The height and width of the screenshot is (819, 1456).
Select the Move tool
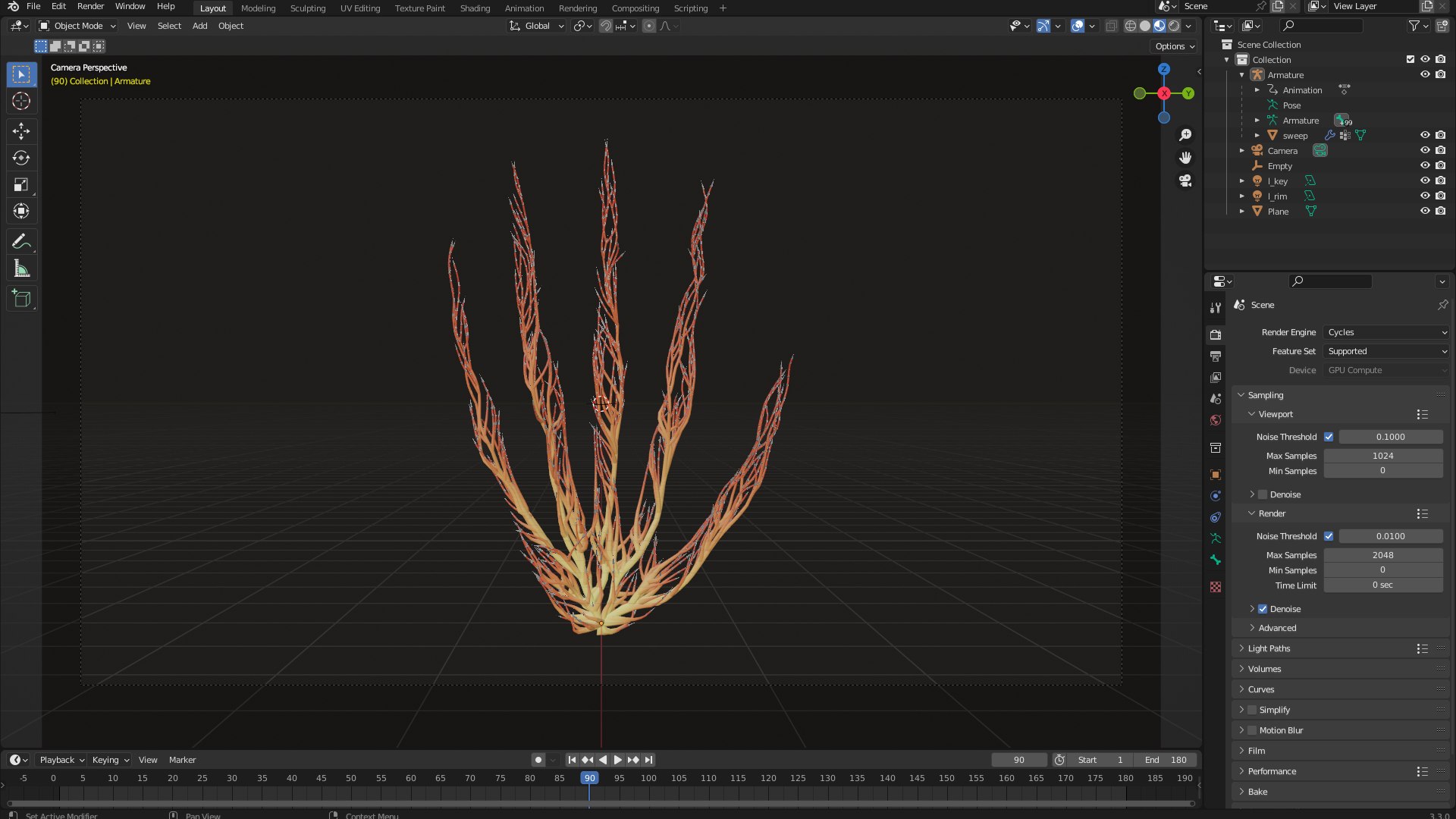tap(21, 131)
